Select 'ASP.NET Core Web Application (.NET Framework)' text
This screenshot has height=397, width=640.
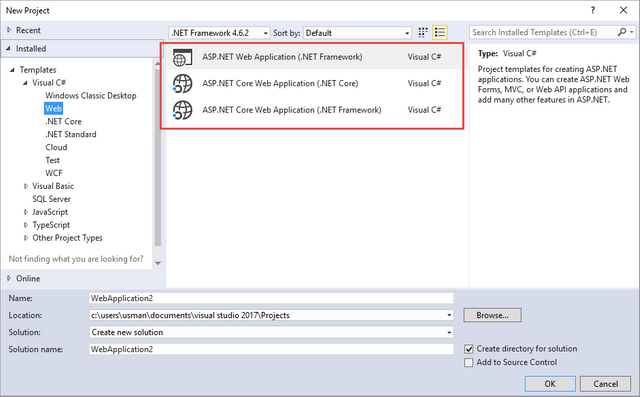click(292, 110)
